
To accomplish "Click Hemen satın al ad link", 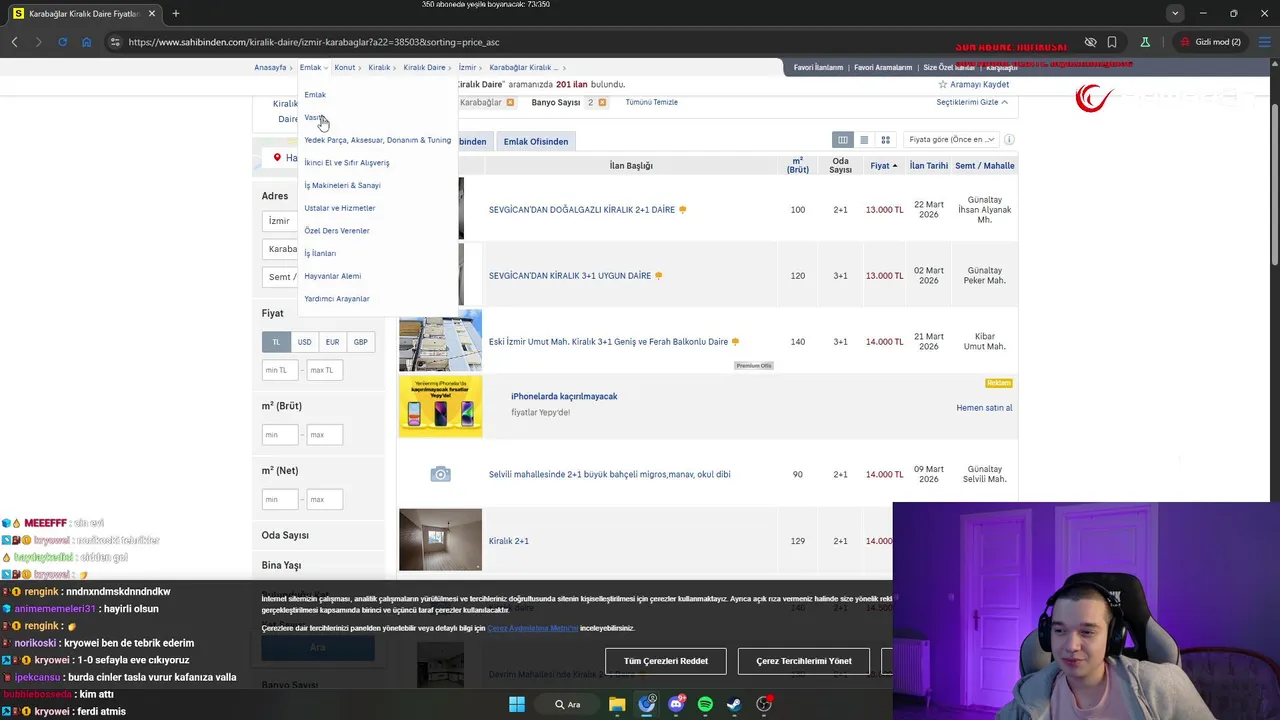I will pos(984,408).
